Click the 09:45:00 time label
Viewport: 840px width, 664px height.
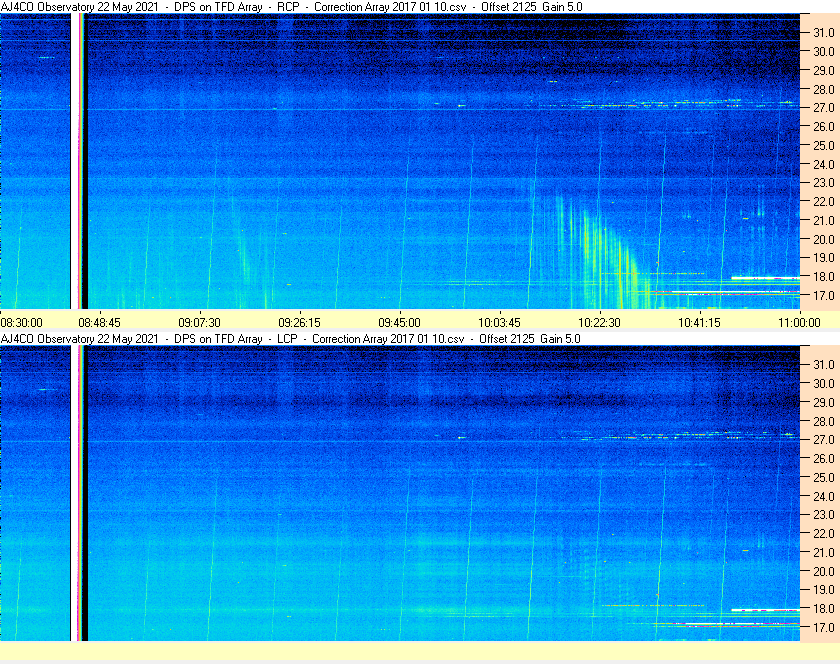[x=400, y=323]
